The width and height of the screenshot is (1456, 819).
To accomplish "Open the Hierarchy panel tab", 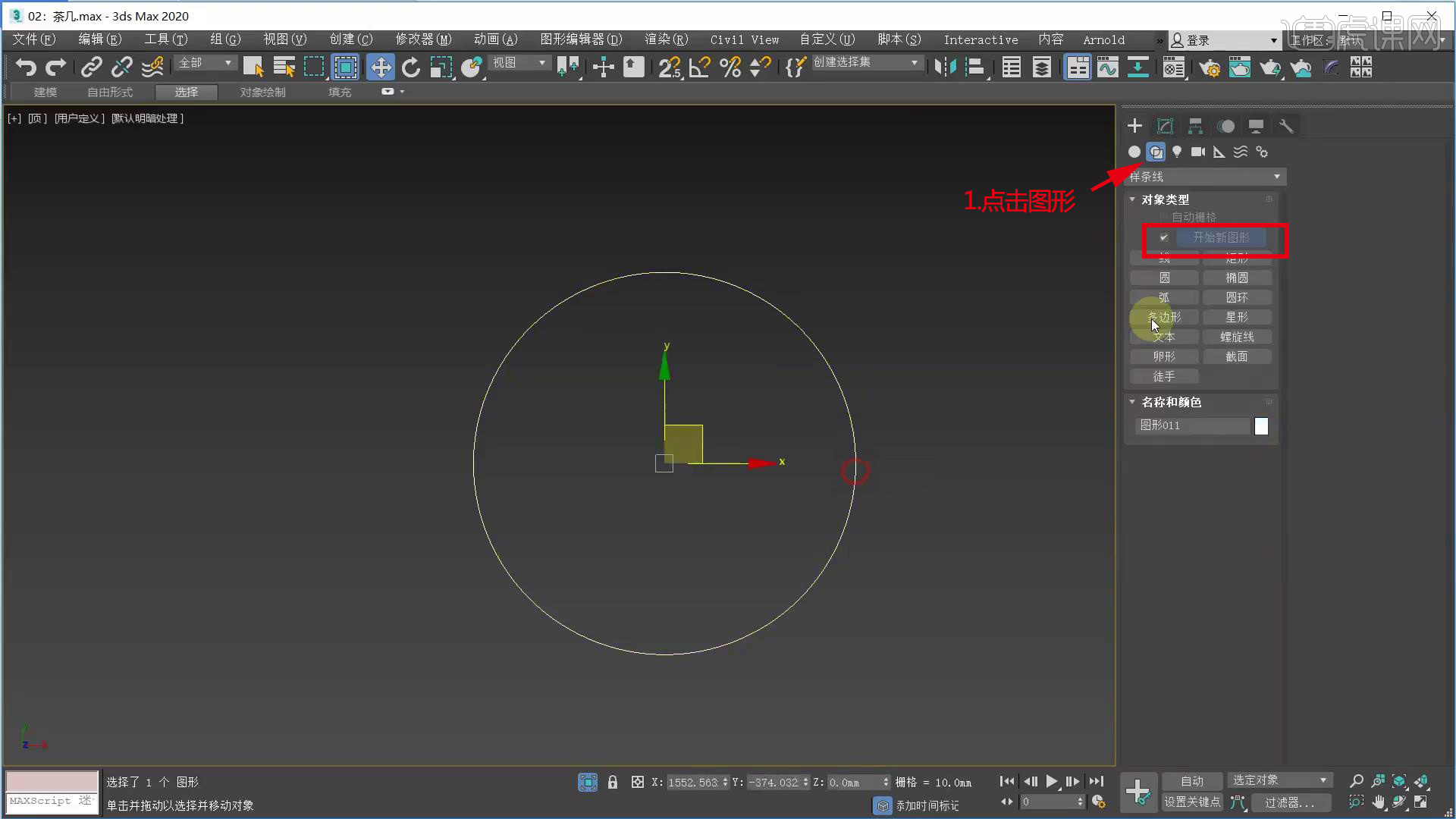I will click(x=1195, y=126).
